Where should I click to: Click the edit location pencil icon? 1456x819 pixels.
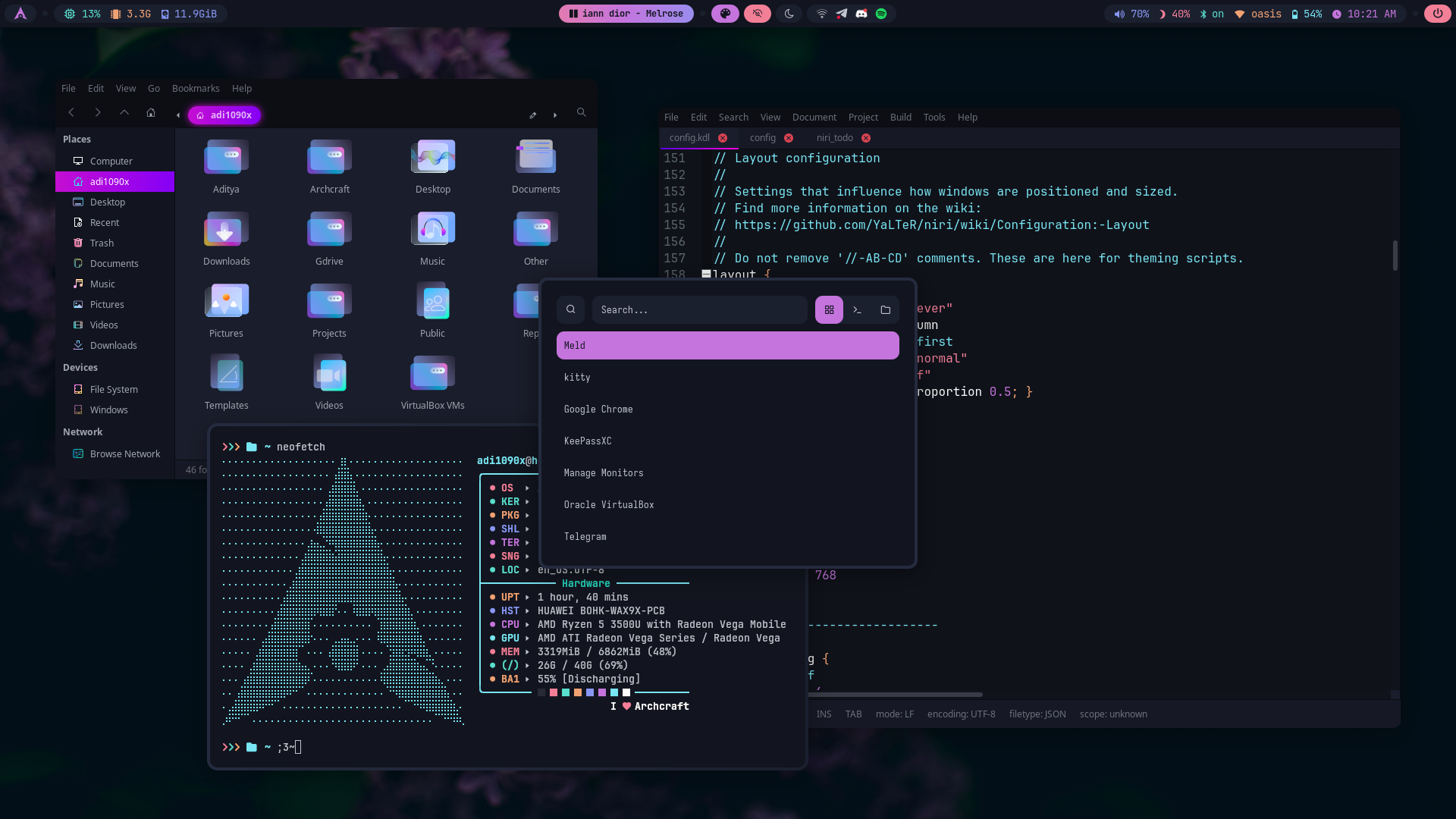click(x=533, y=115)
